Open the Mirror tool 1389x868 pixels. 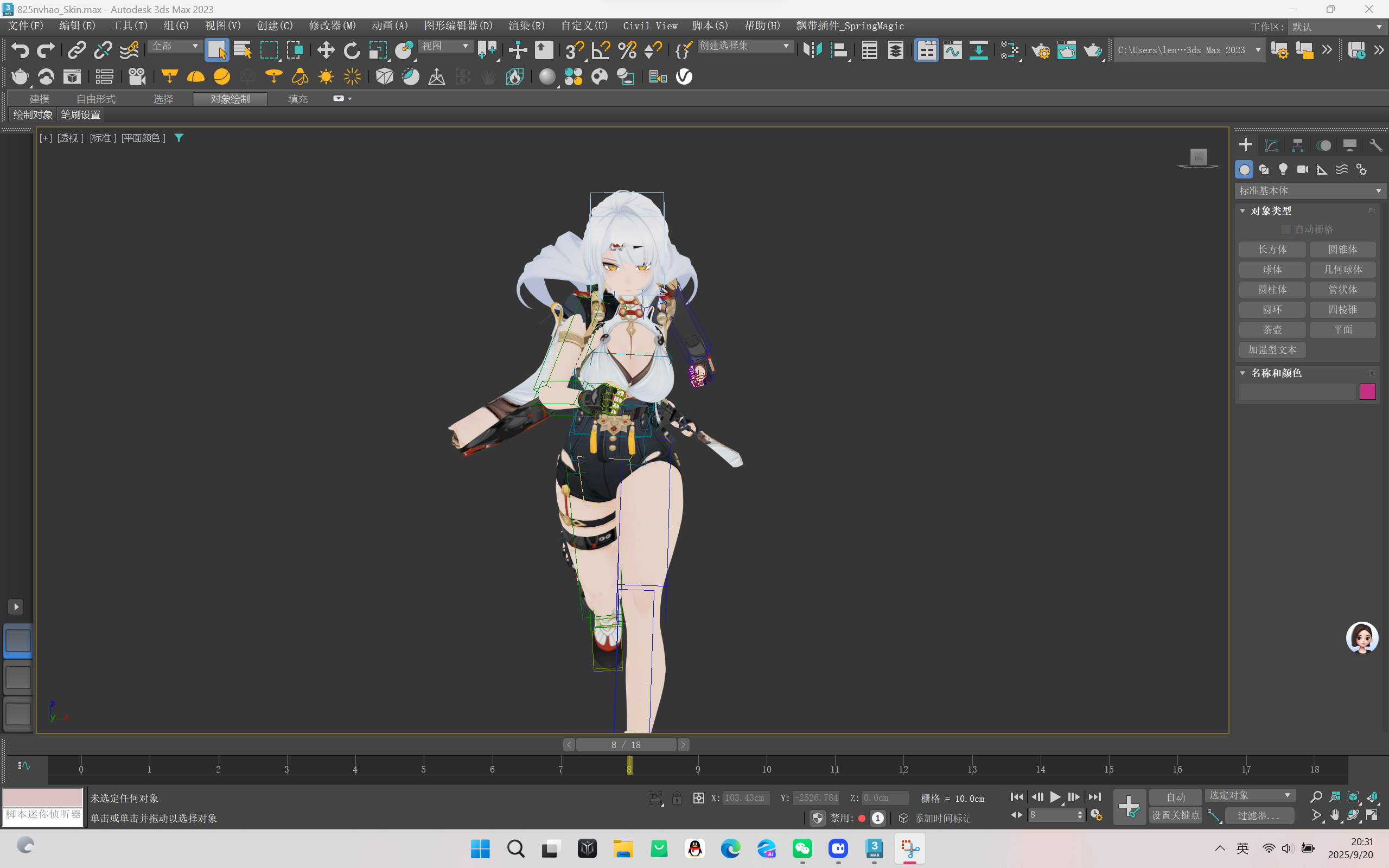(812, 50)
